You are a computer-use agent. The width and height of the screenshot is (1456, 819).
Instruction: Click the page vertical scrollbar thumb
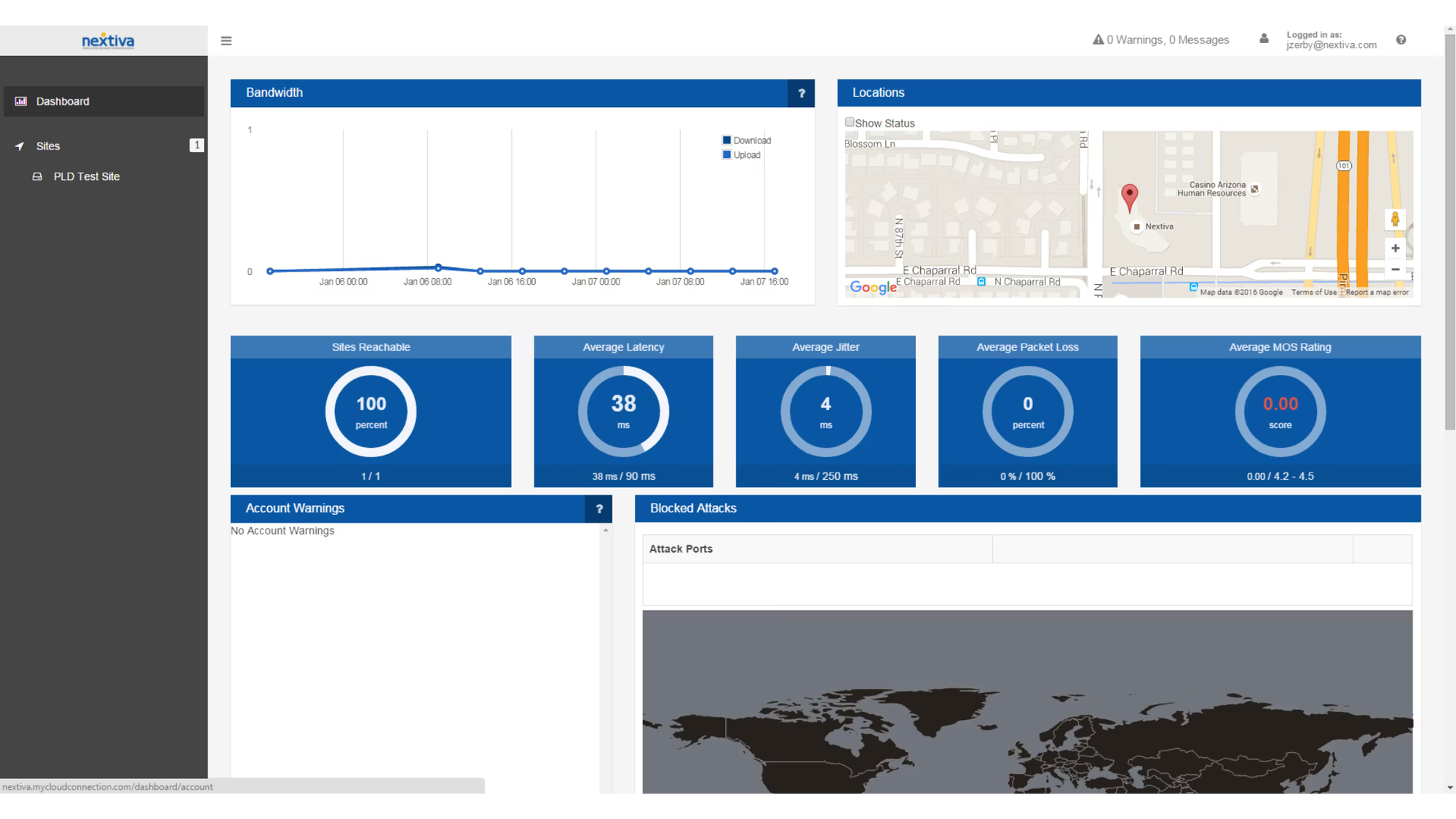click(x=1449, y=232)
